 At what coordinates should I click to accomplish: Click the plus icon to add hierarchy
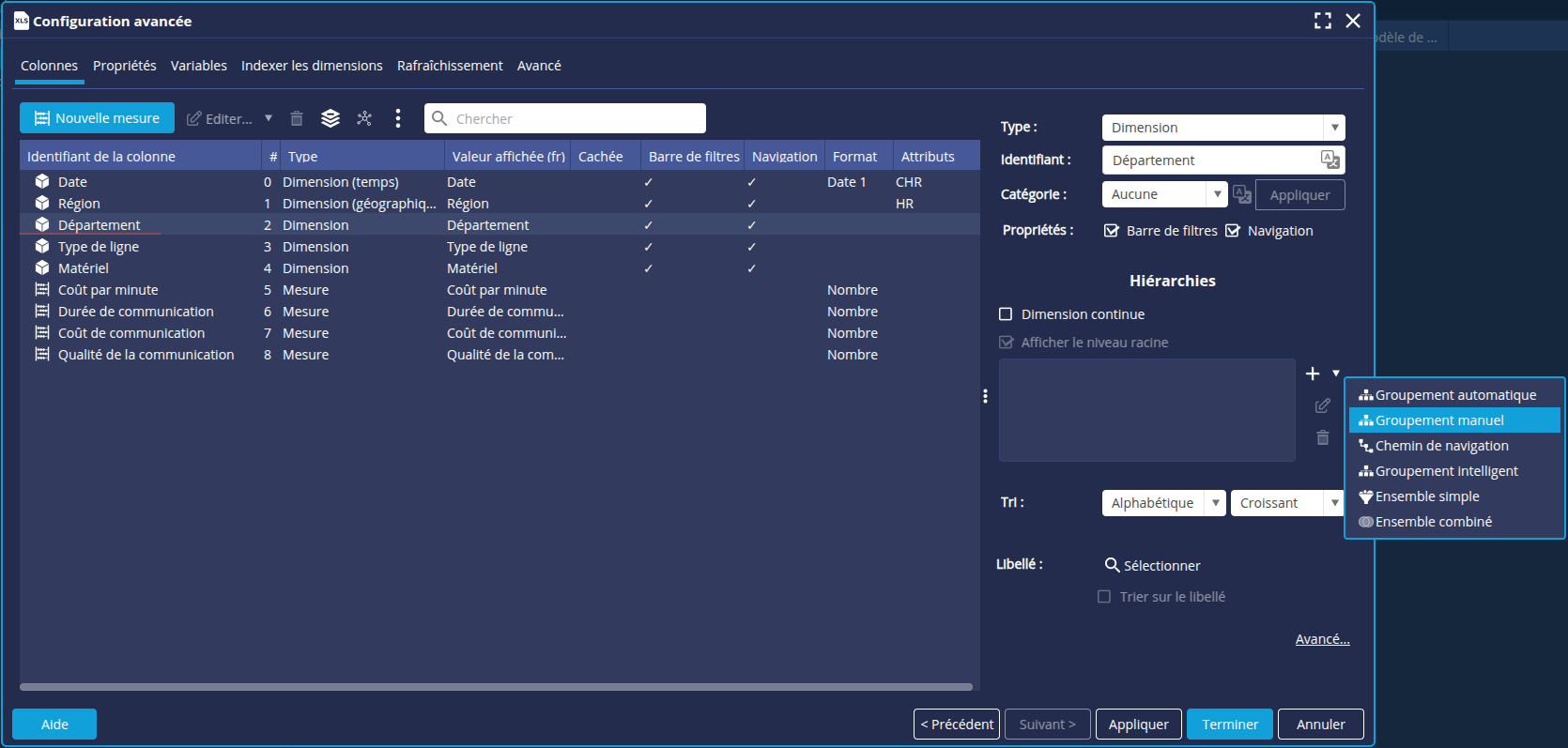coord(1313,374)
